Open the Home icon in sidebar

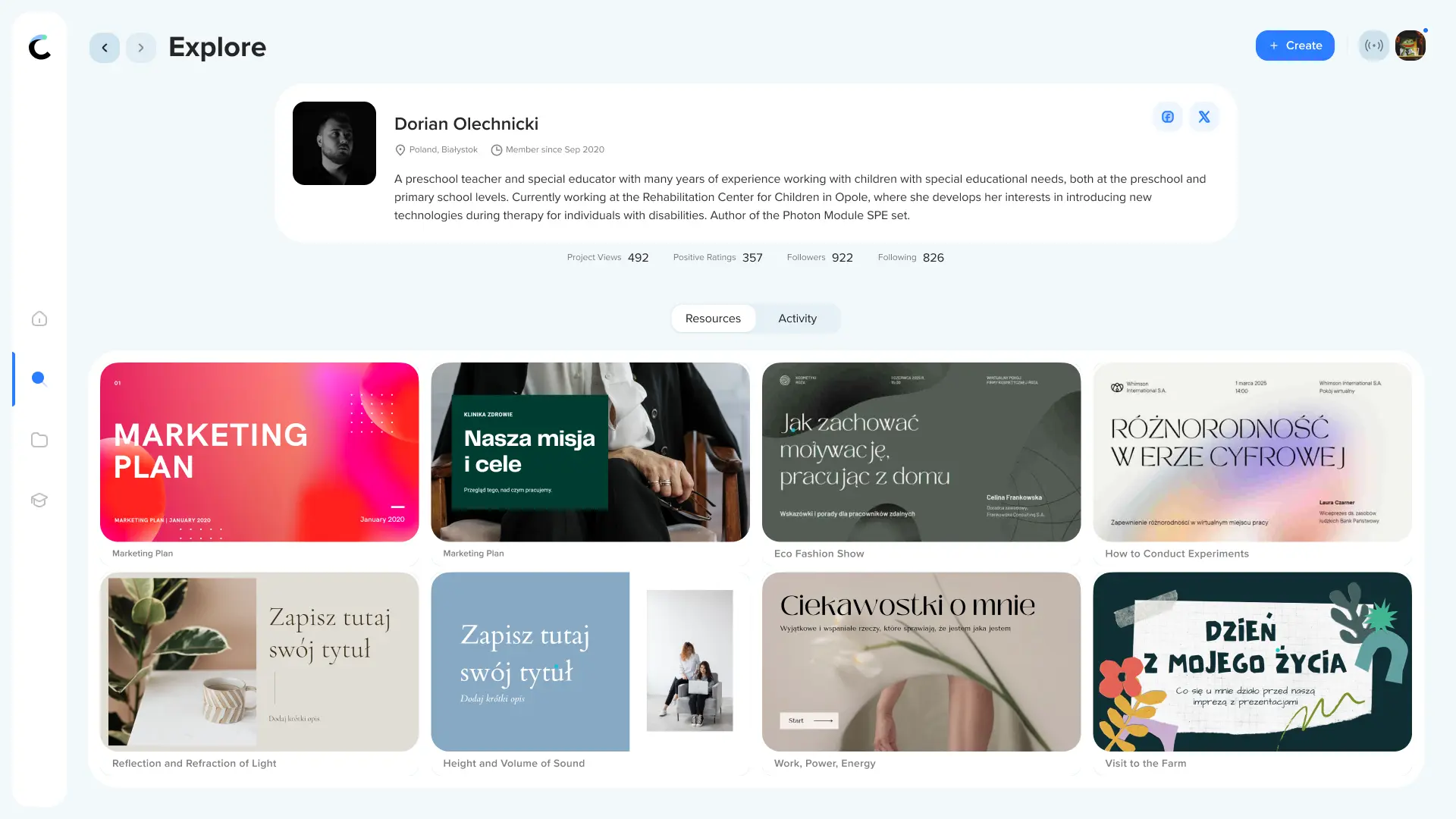pos(39,318)
